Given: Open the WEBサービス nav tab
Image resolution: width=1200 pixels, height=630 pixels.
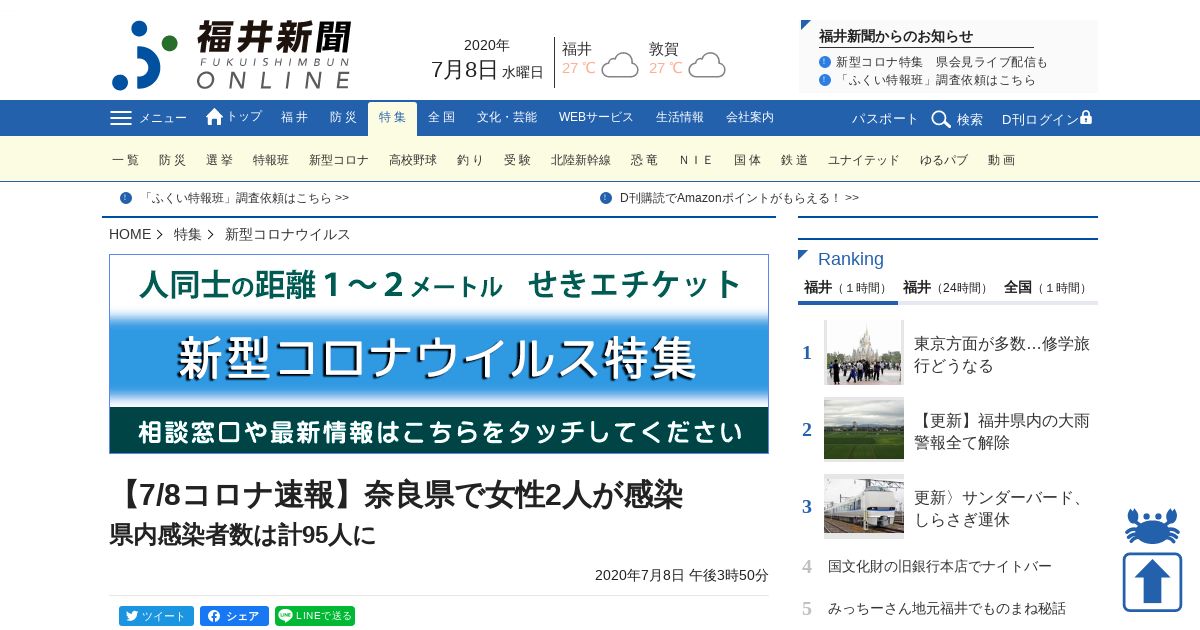Looking at the screenshot, I should click(596, 118).
